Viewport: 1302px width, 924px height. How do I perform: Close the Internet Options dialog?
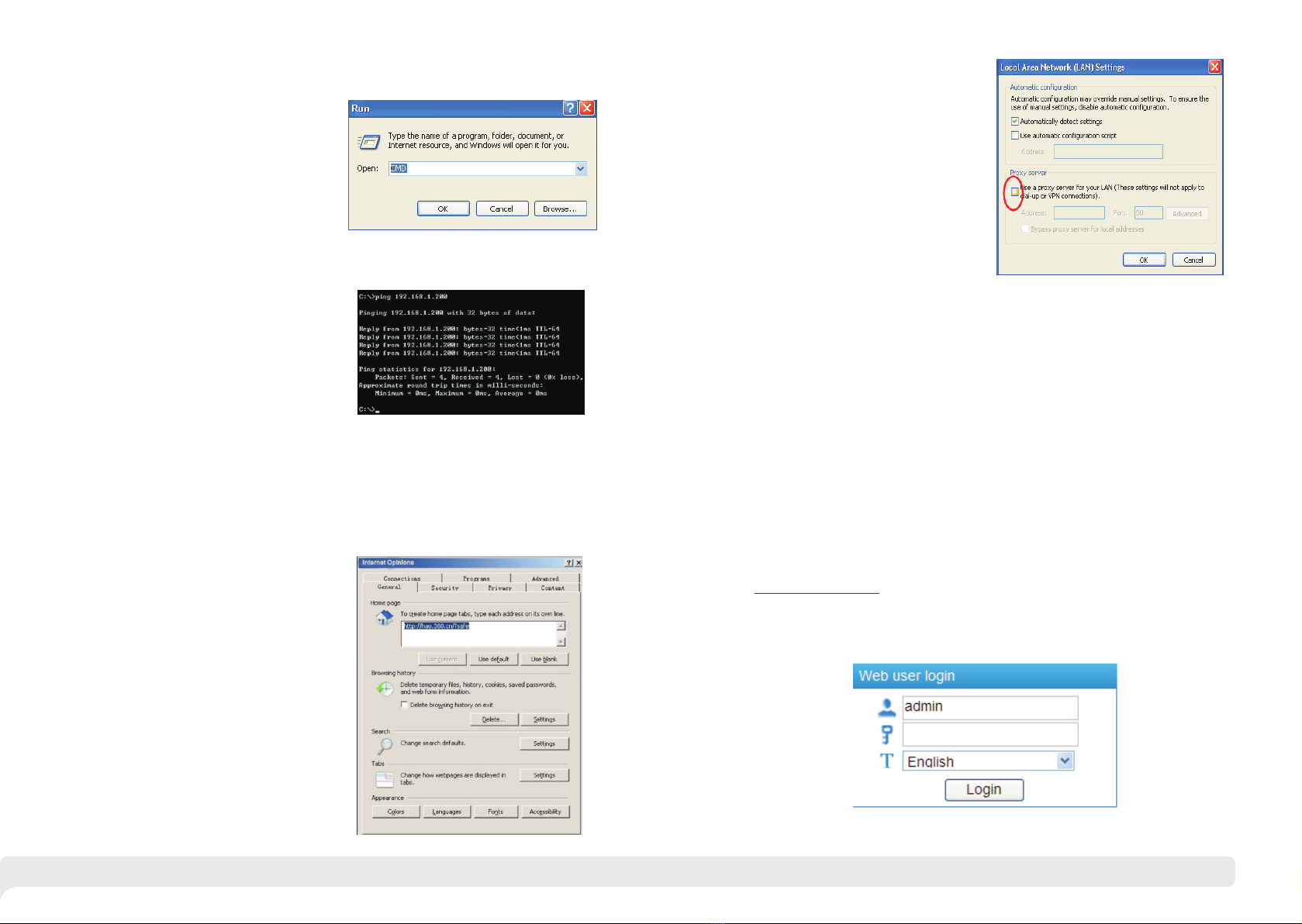tap(578, 563)
